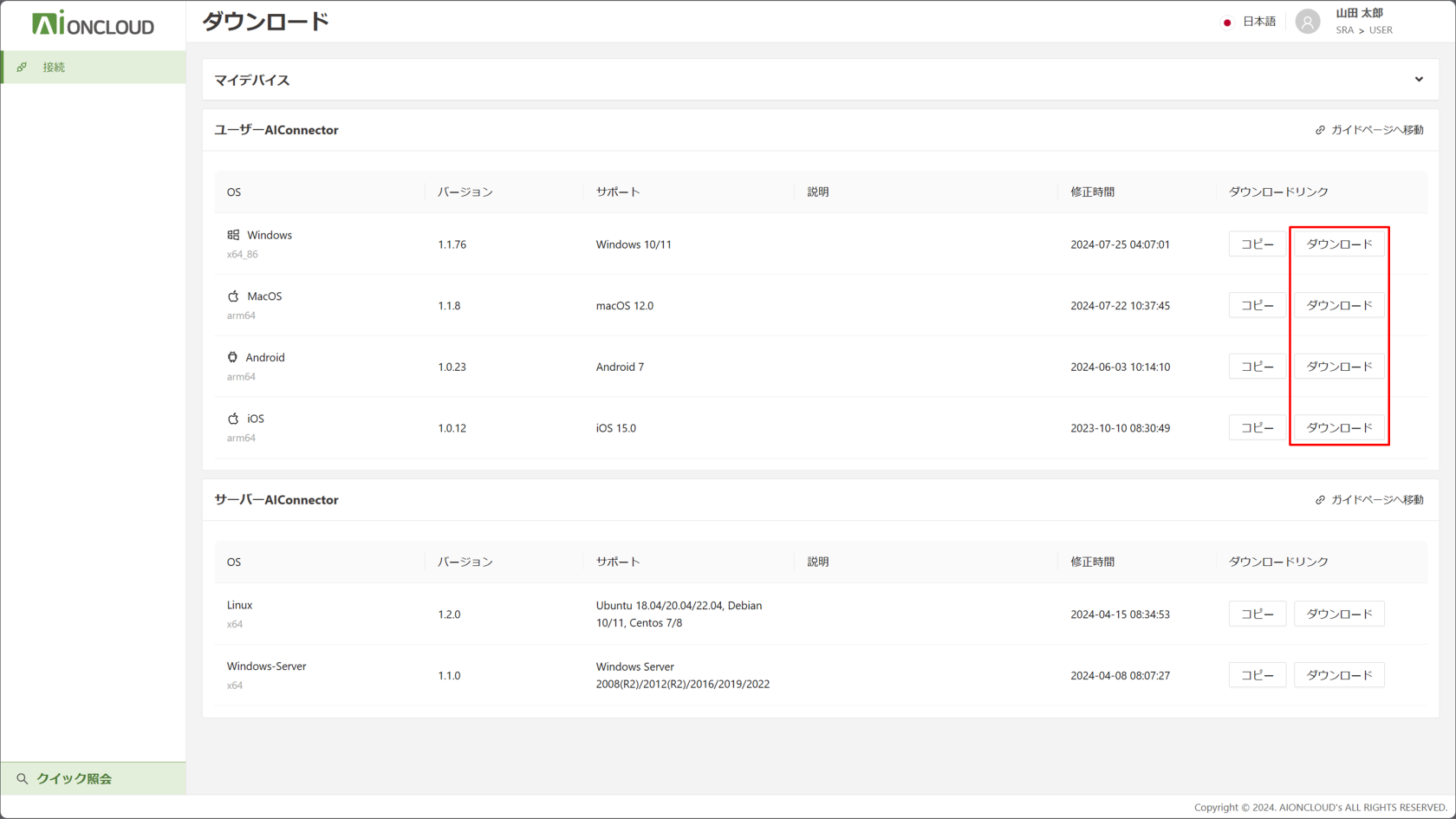
Task: Click the Japanese flag language icon
Action: coord(1227,23)
